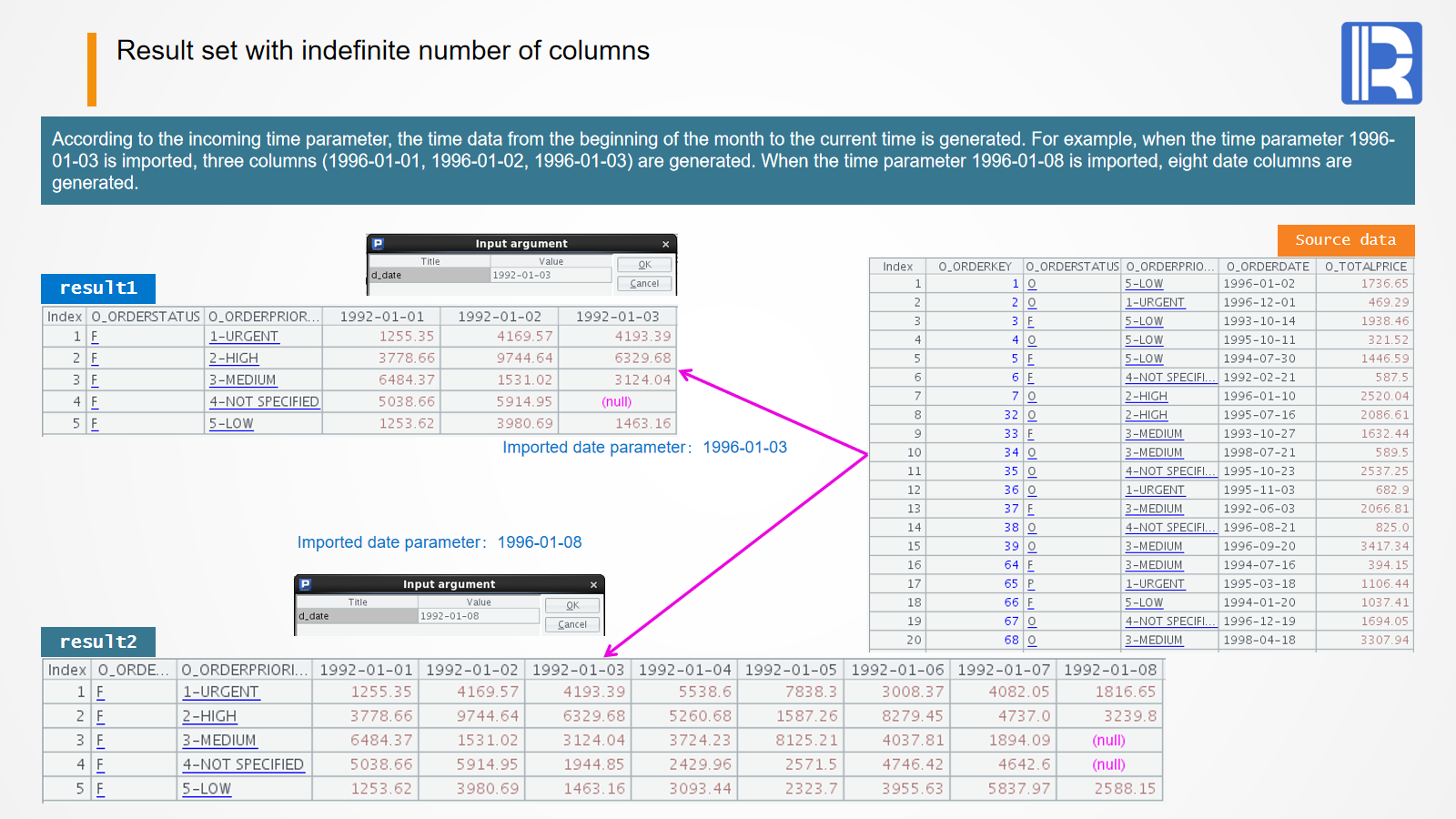Click the d_date value field showing 1992-01-08
The image size is (1456, 819).
tap(478, 616)
